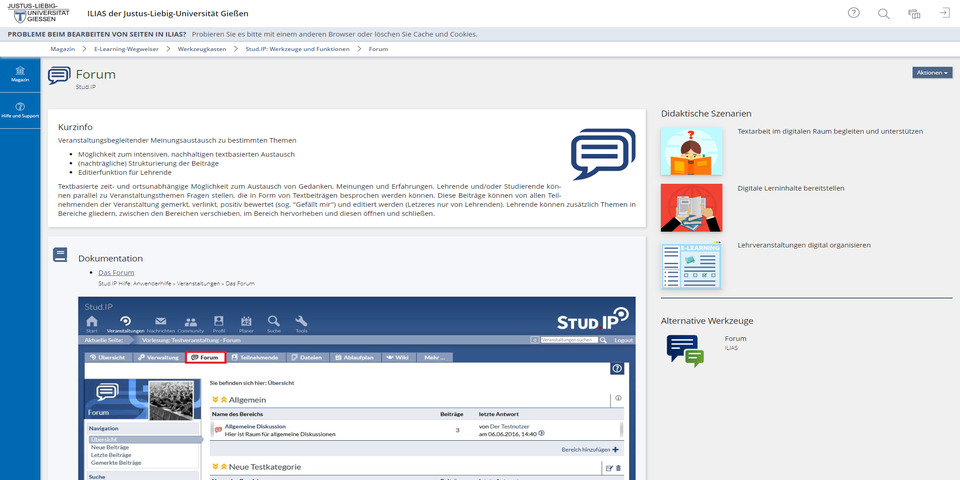Open the Das Forum documentation link
960x480 pixels.
[116, 272]
